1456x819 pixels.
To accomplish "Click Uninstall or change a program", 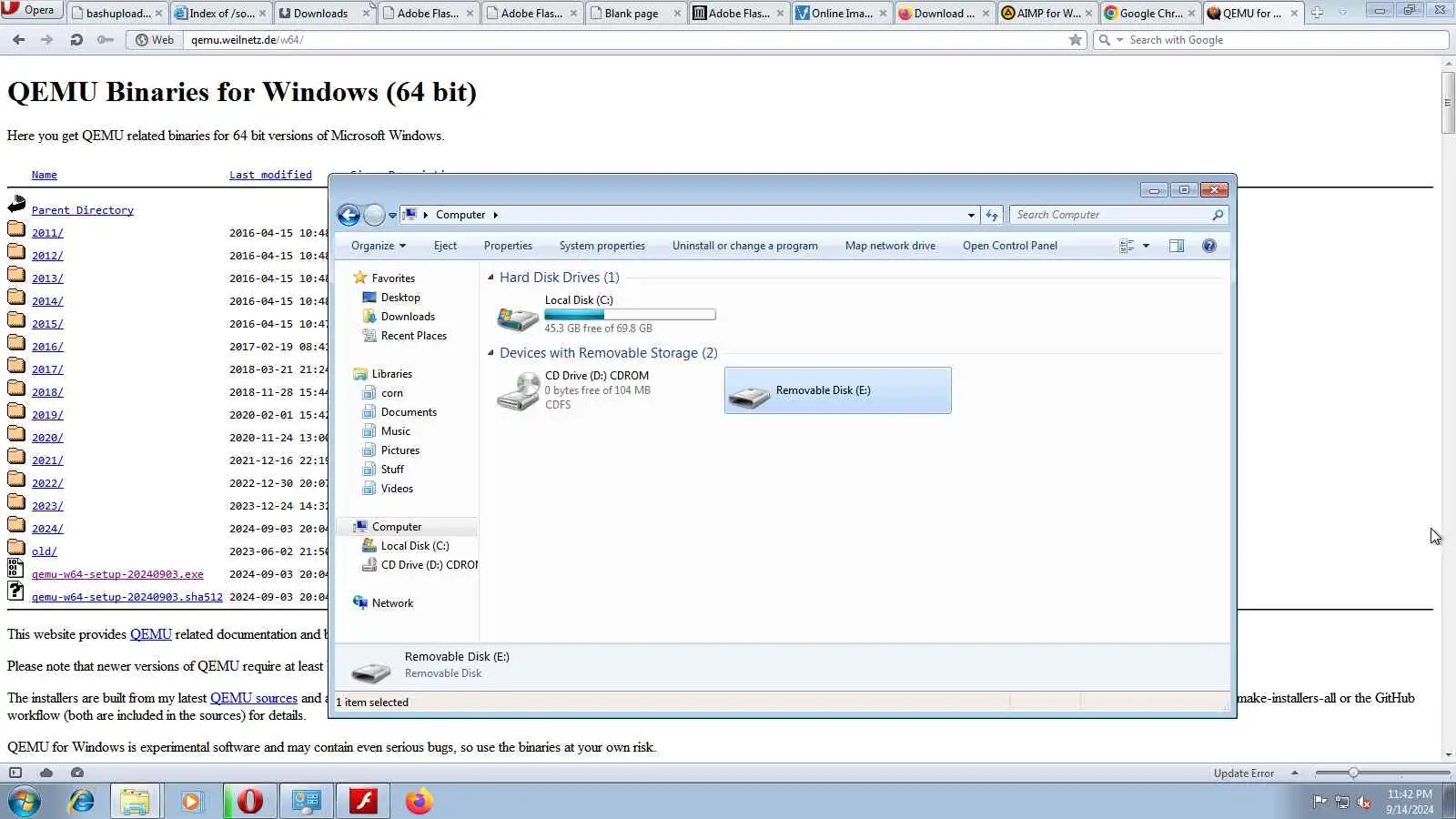I will click(745, 246).
